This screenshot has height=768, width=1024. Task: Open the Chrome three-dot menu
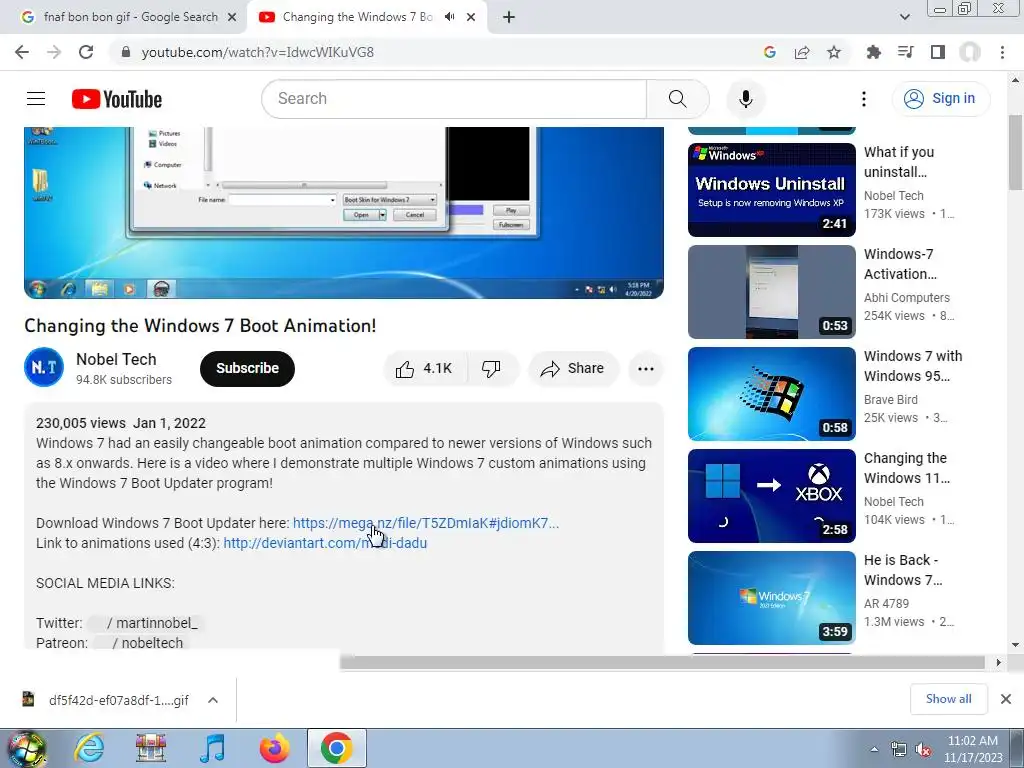tap(1002, 52)
